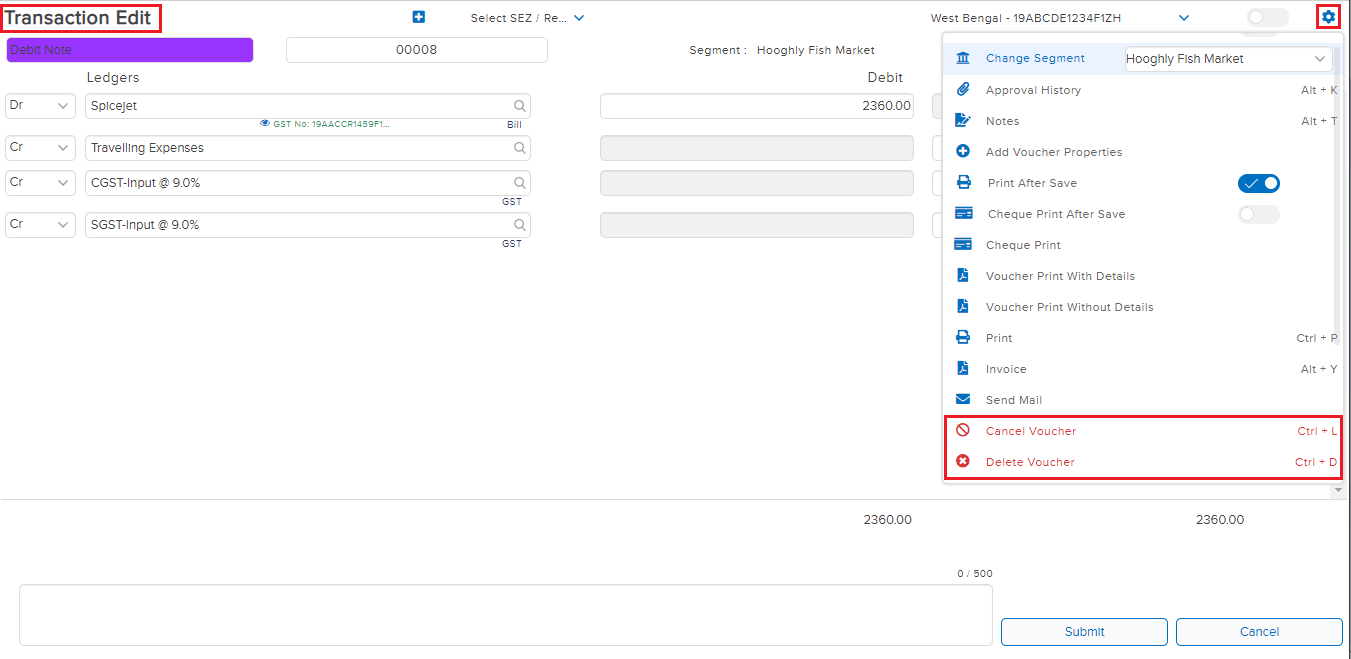Choose Voucher Print With Details option
1351x659 pixels.
1060,276
